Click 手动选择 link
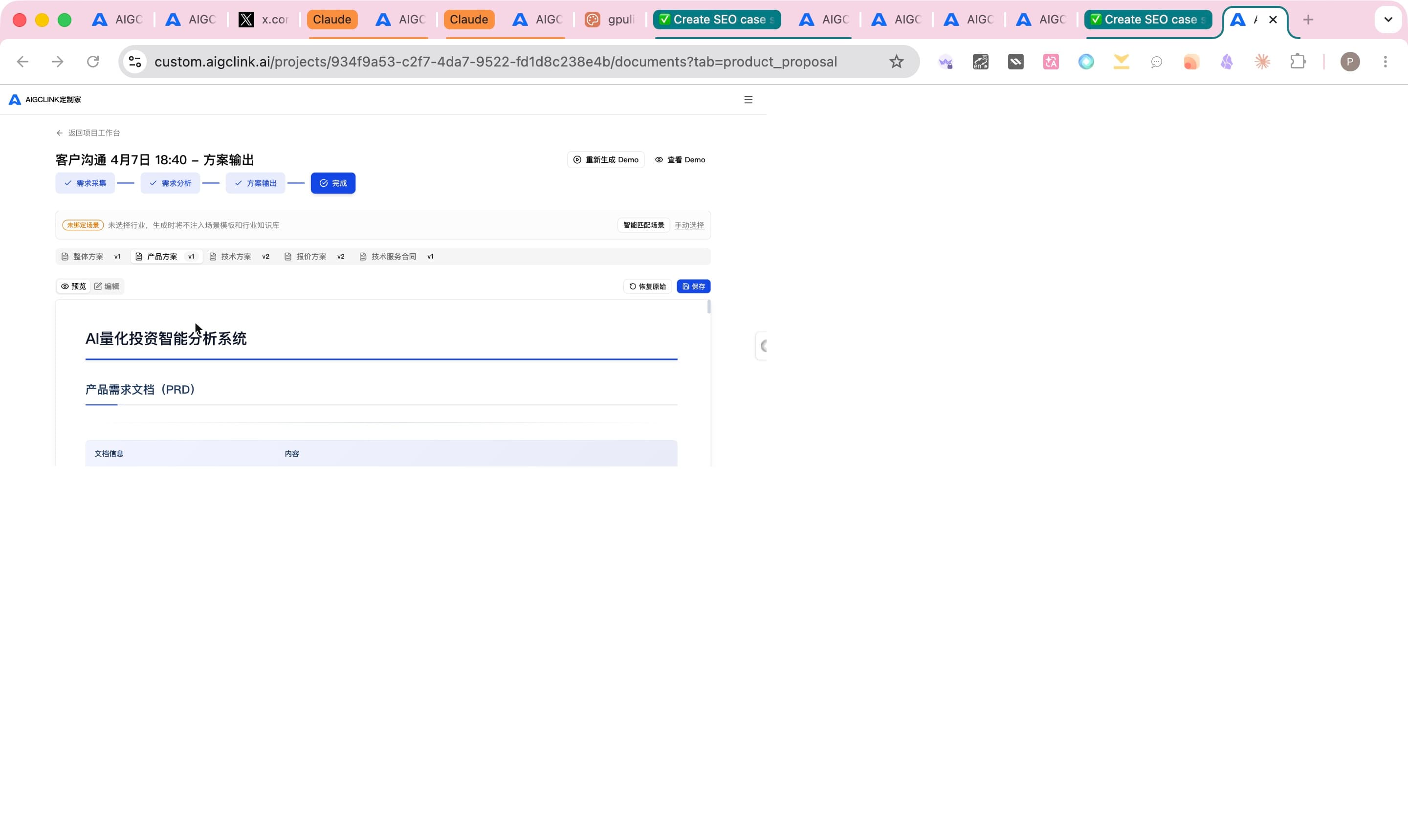 point(689,225)
